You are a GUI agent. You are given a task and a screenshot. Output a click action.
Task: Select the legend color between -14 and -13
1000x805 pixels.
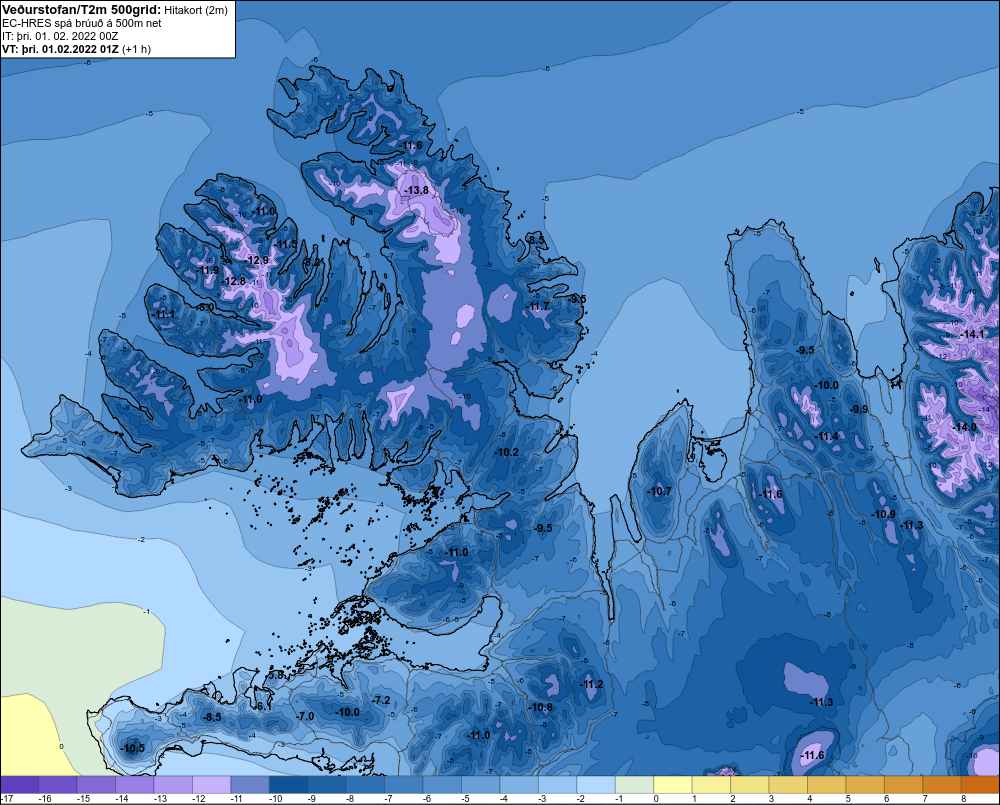pos(135,785)
